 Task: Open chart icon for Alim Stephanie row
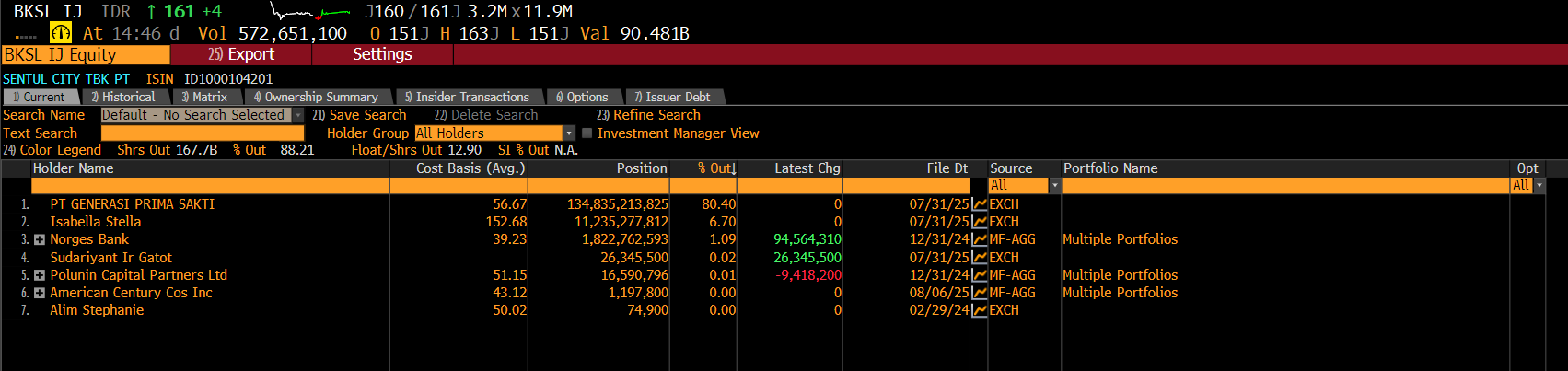pos(980,310)
